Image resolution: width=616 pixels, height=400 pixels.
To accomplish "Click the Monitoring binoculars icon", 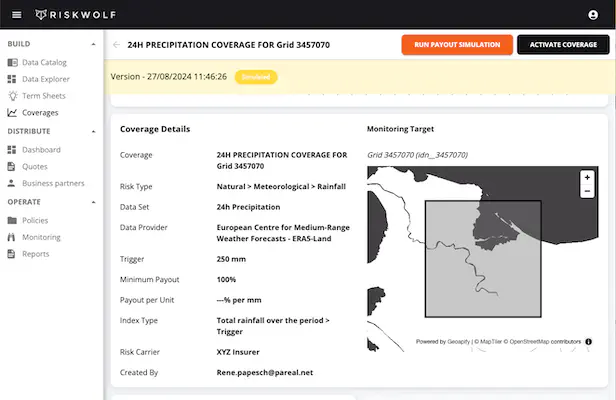I will coord(11,237).
